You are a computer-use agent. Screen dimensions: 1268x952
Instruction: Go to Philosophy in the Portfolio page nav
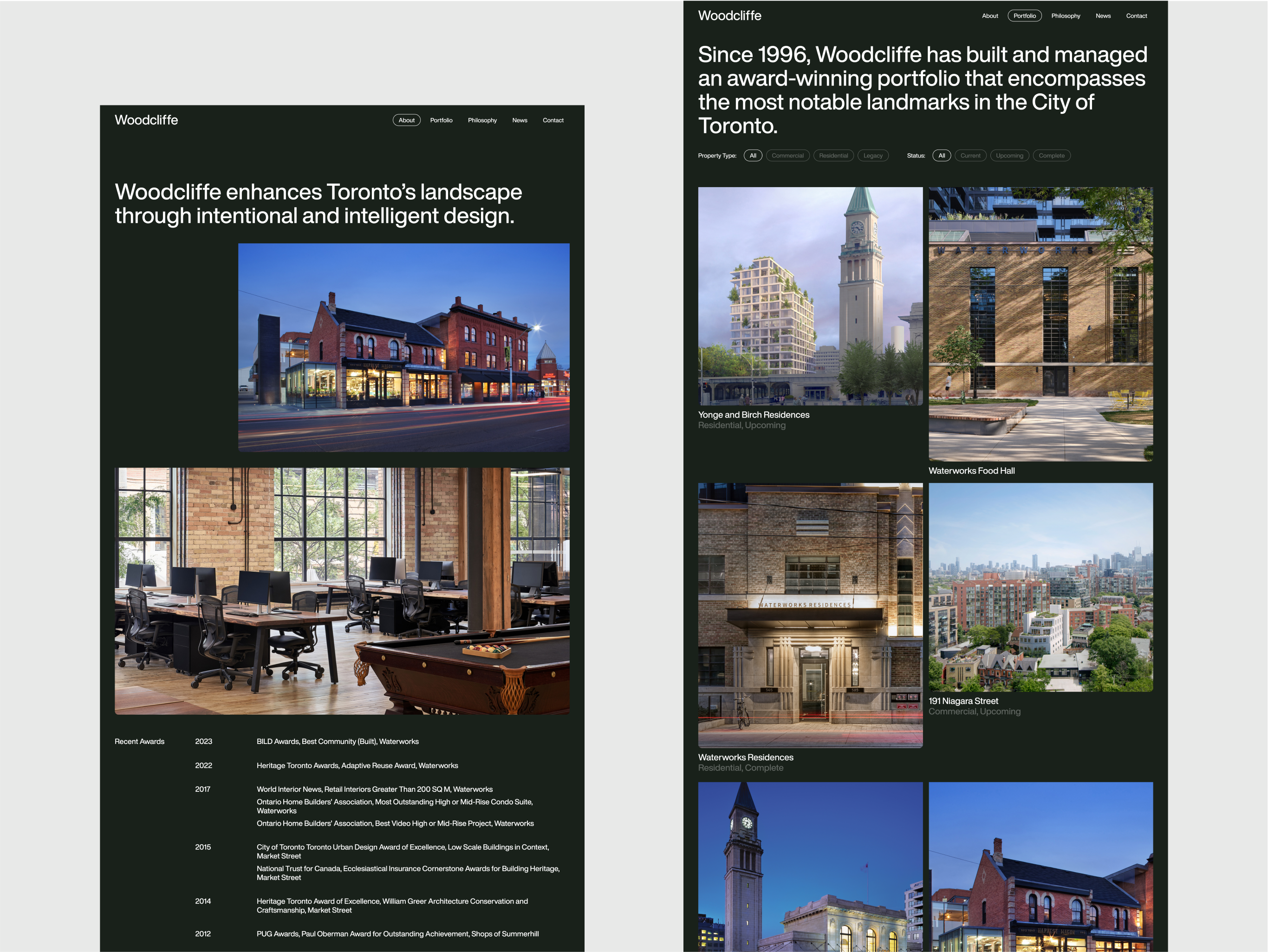(x=1065, y=16)
